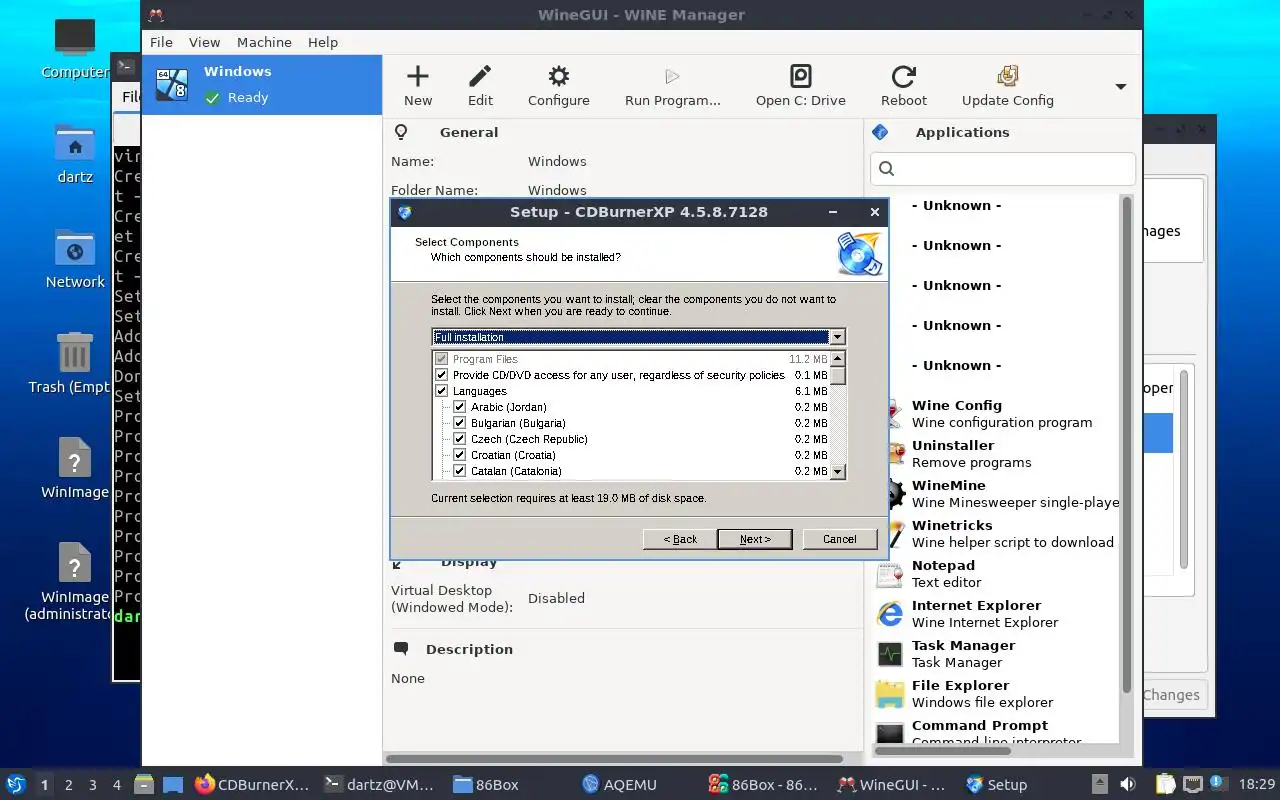Open the Machine menu in WineGUI
The width and height of the screenshot is (1280, 800).
pos(264,42)
